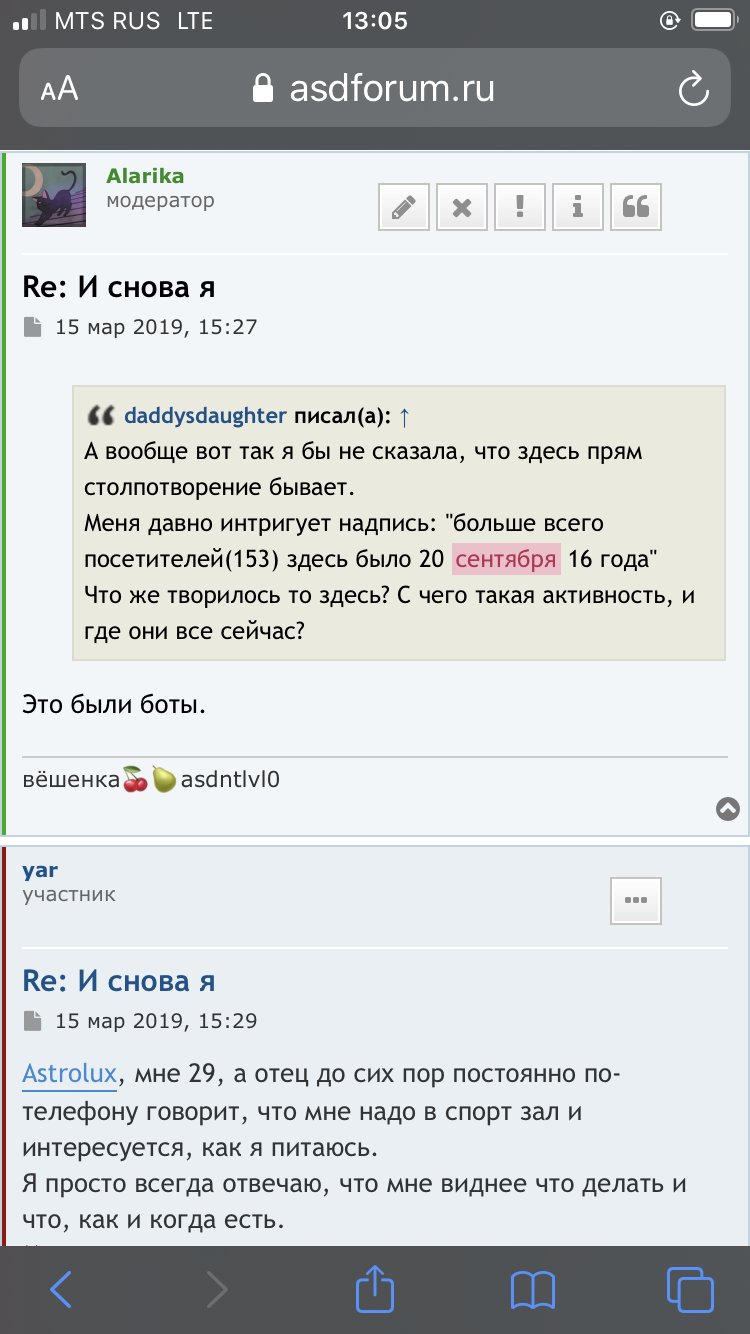Quote Alarika's post using the quote icon

point(635,206)
